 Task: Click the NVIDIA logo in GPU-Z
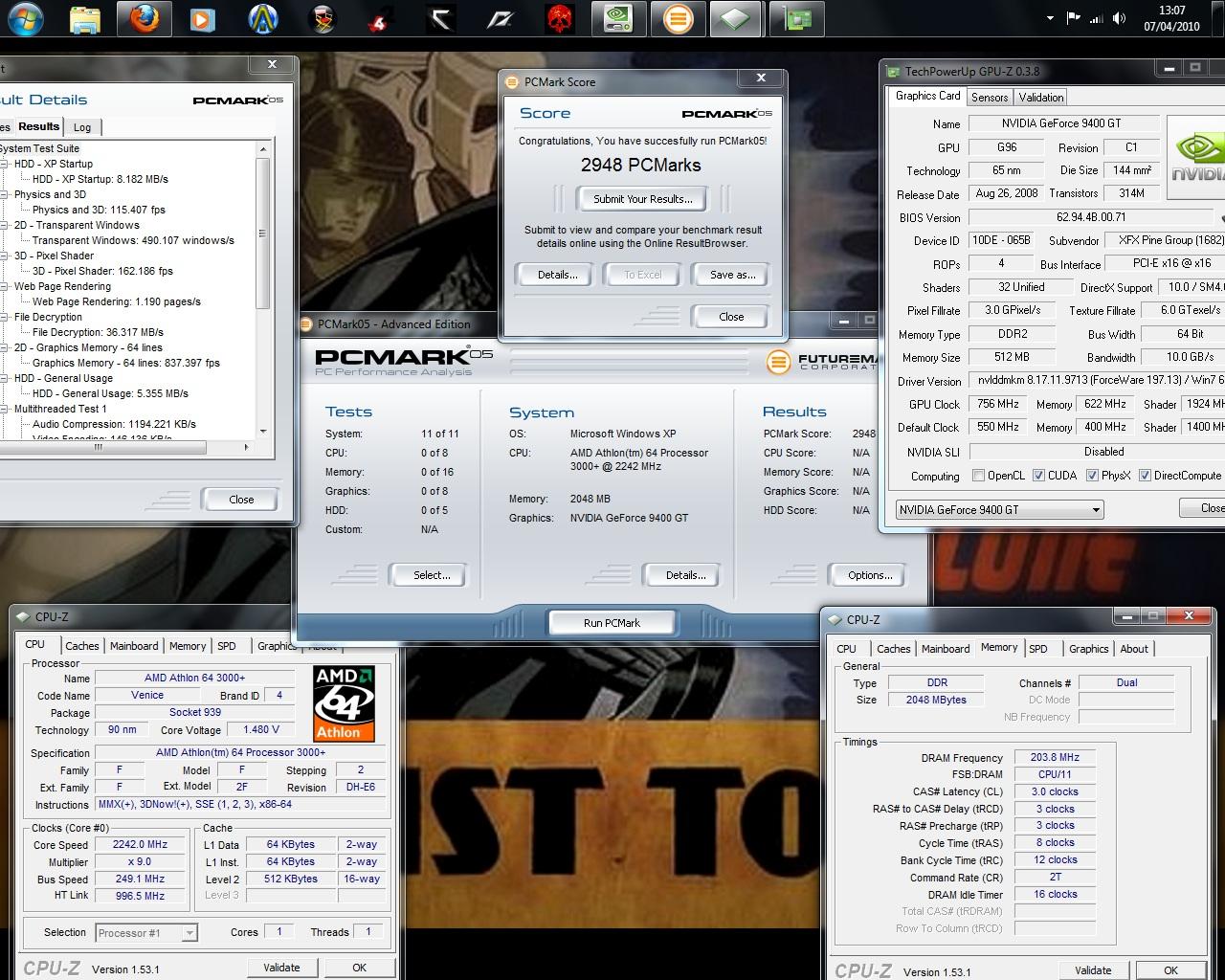coord(1197,157)
